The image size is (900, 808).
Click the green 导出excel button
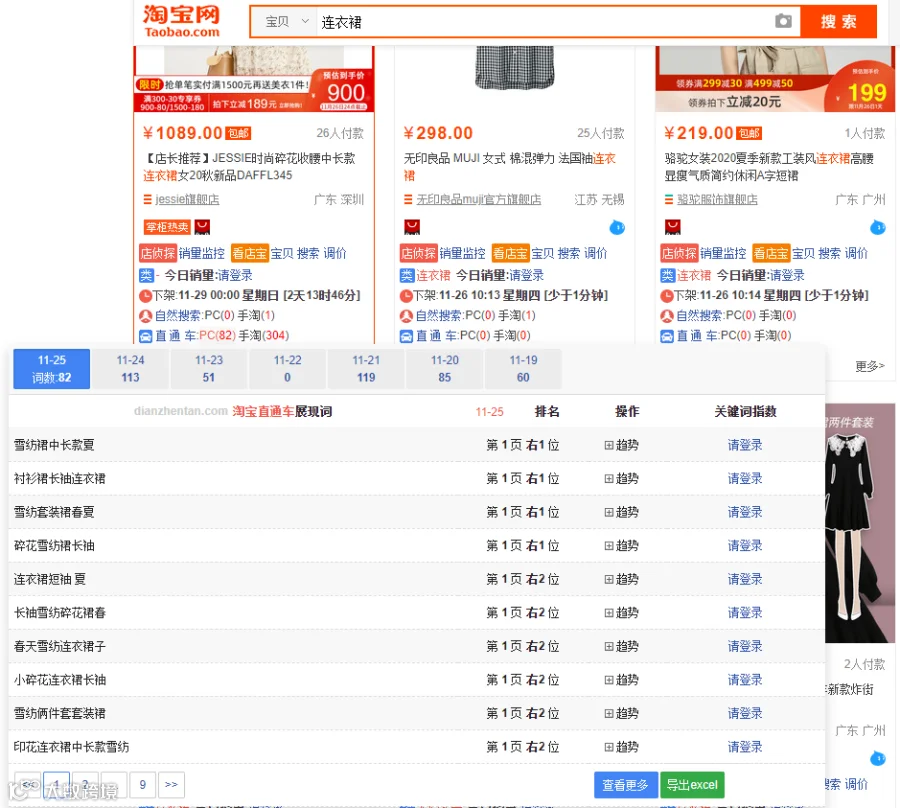[692, 784]
